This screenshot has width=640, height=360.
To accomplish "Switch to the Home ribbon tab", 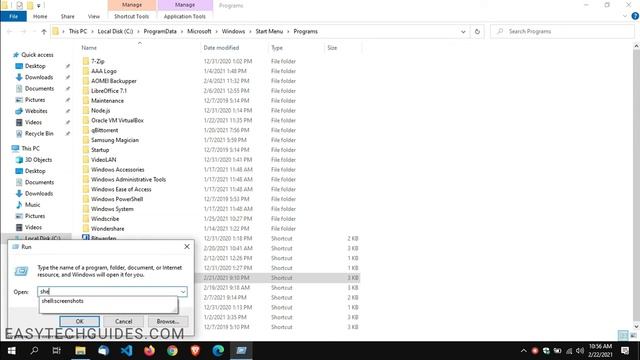I will tap(40, 16).
